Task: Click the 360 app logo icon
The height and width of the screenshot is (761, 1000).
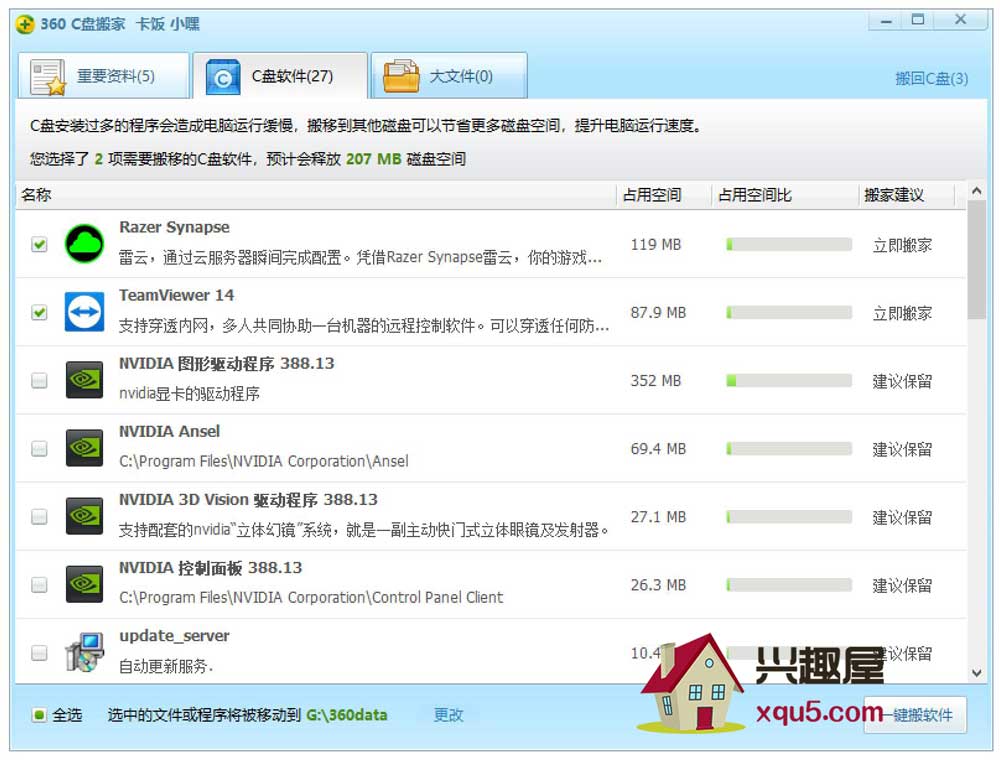Action: point(25,24)
